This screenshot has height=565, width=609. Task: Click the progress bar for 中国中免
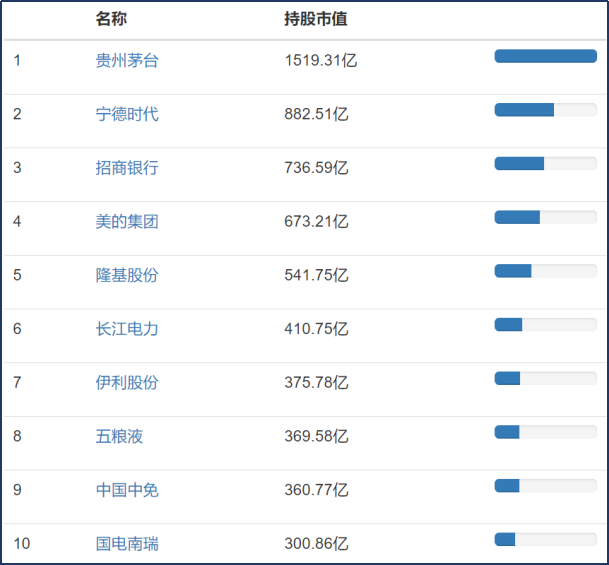pyautogui.click(x=546, y=485)
